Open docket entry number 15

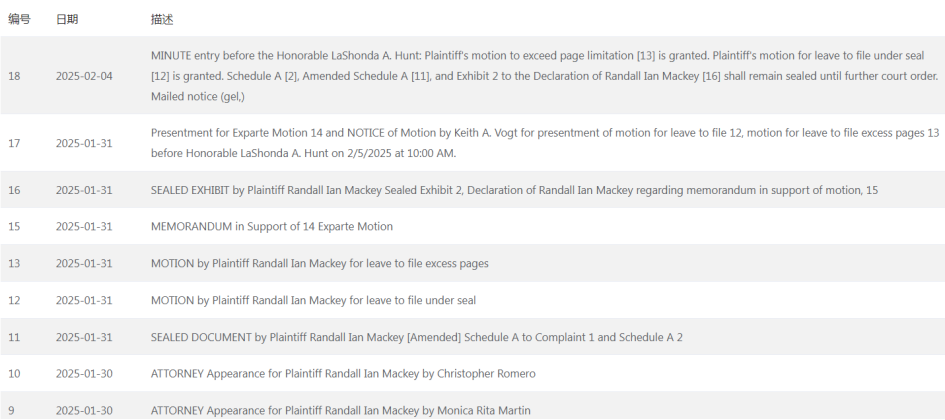coord(14,227)
